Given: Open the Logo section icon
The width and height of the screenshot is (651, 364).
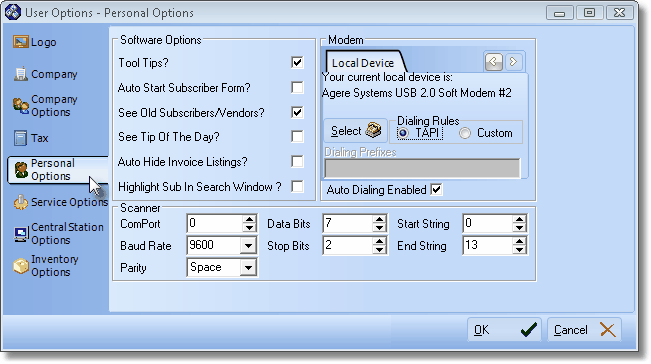Looking at the screenshot, I should tap(20, 42).
